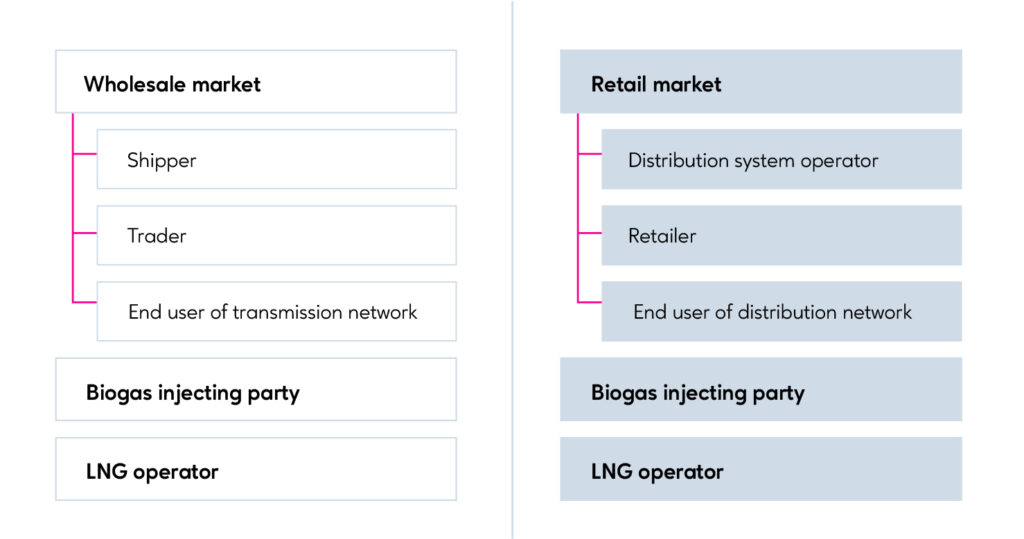This screenshot has height=539, width=1024.
Task: Select the Shipper box
Action: click(x=276, y=159)
